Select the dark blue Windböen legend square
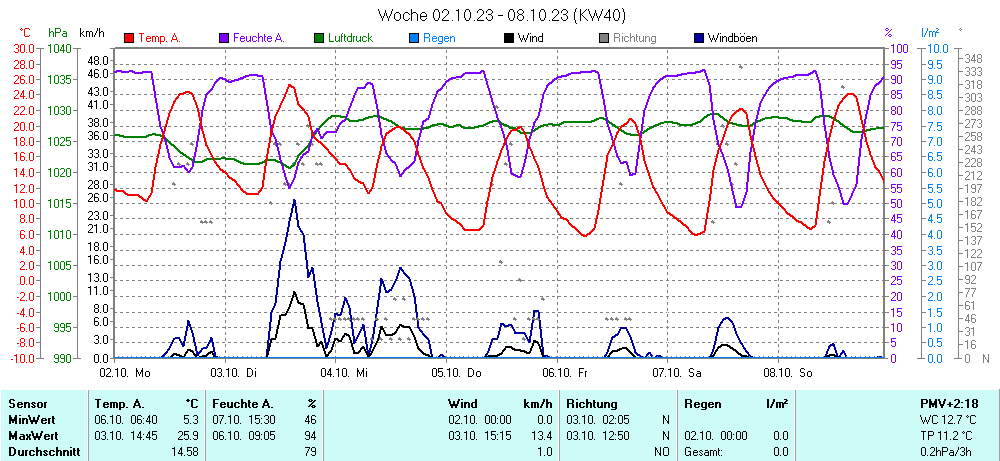The image size is (1000, 461). tap(699, 38)
